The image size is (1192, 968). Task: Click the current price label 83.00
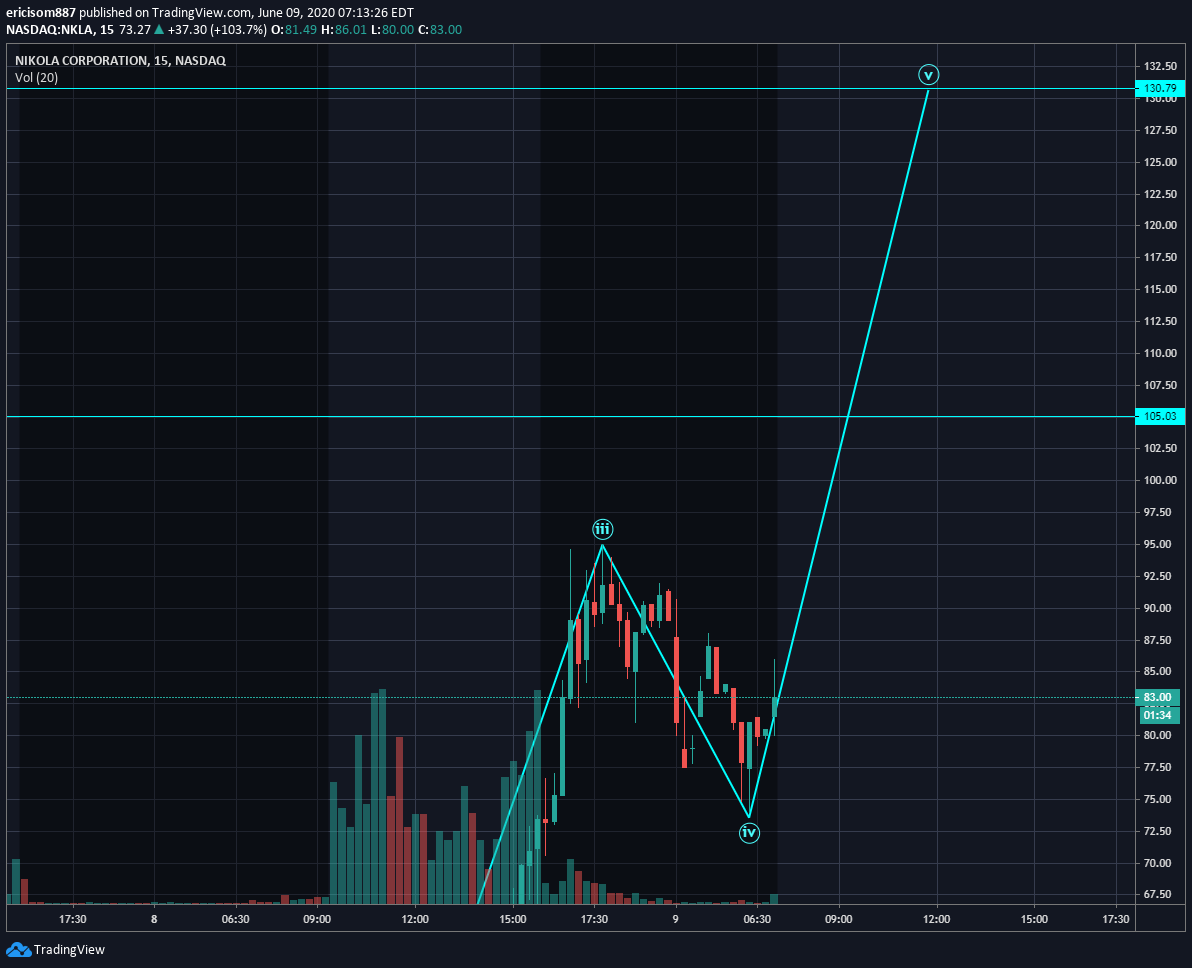pyautogui.click(x=1157, y=697)
